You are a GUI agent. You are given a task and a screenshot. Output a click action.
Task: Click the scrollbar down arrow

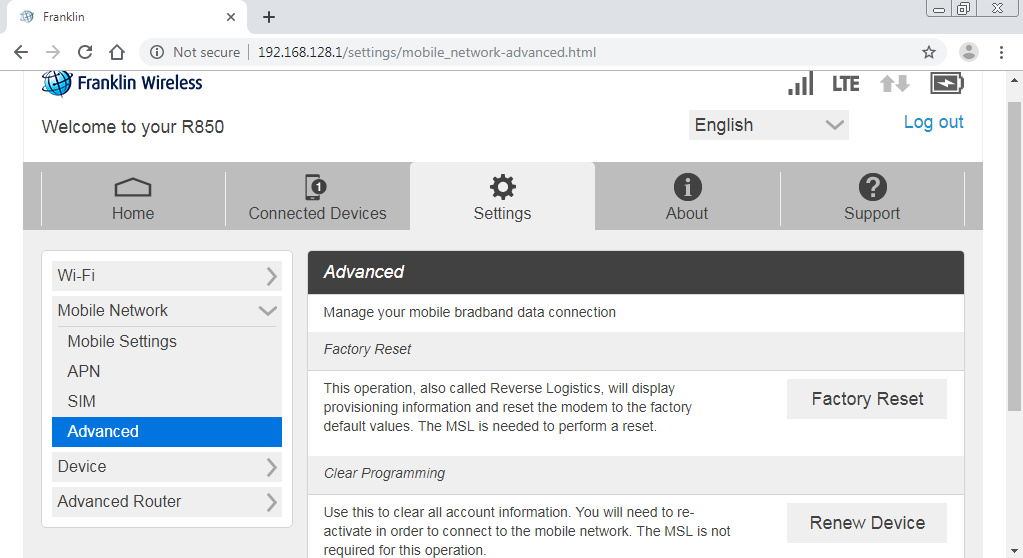[1014, 551]
